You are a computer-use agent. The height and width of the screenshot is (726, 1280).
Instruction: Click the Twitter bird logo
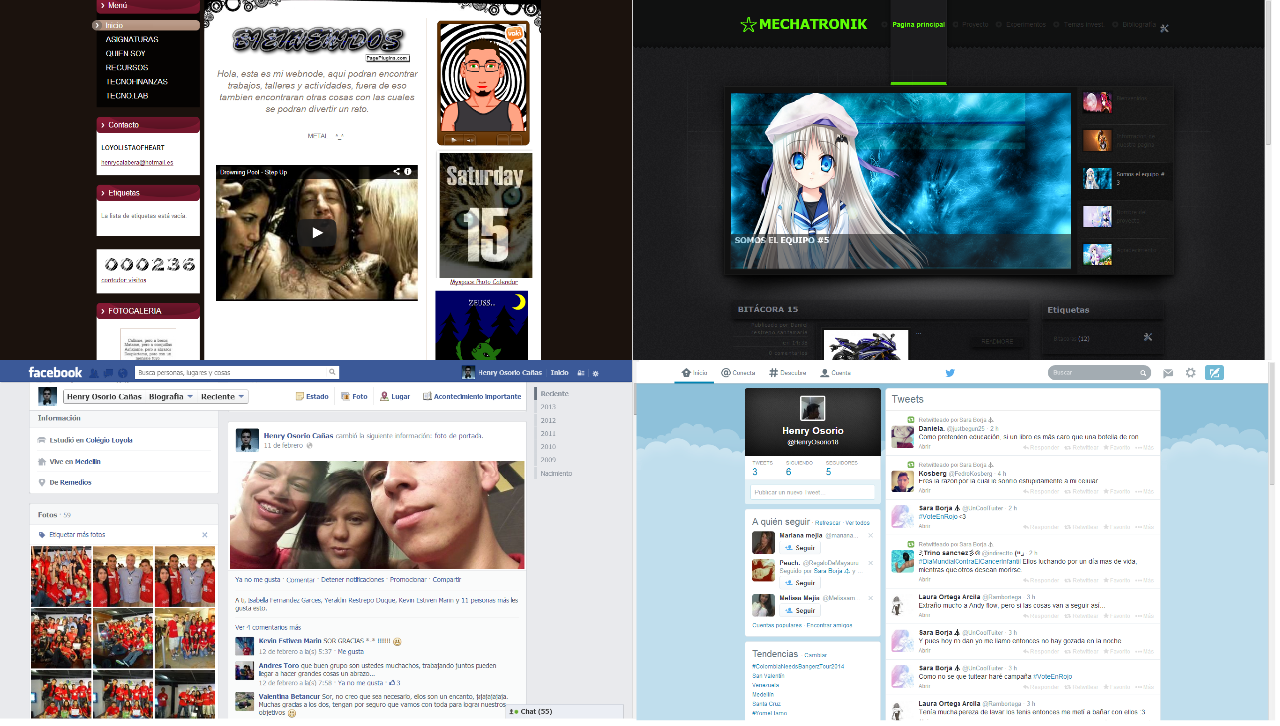point(950,373)
